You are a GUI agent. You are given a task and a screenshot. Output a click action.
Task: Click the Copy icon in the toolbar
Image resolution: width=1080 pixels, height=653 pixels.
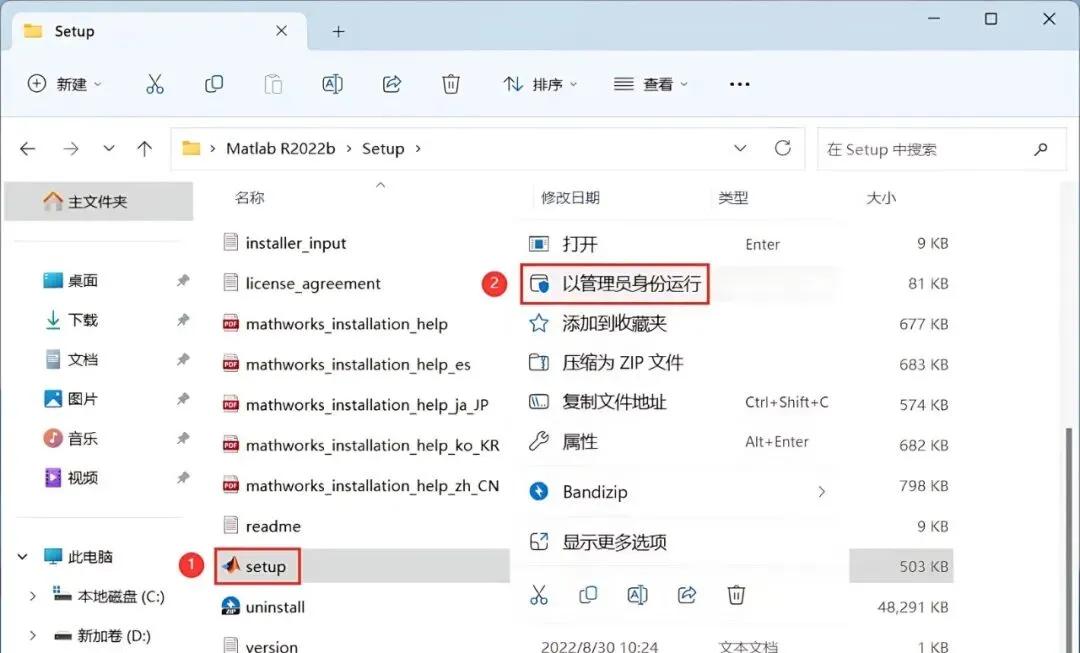pyautogui.click(x=214, y=84)
